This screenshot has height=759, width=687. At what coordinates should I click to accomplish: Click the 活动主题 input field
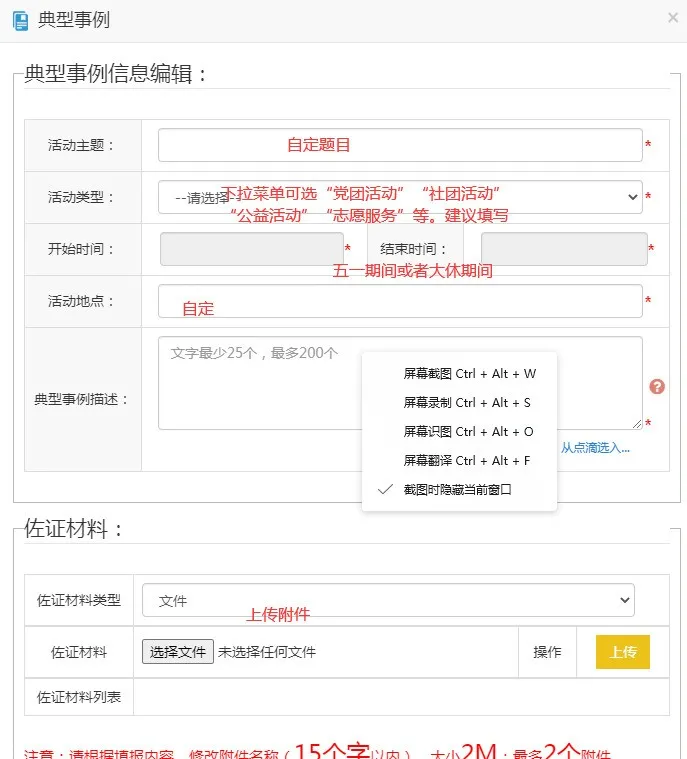pos(400,145)
